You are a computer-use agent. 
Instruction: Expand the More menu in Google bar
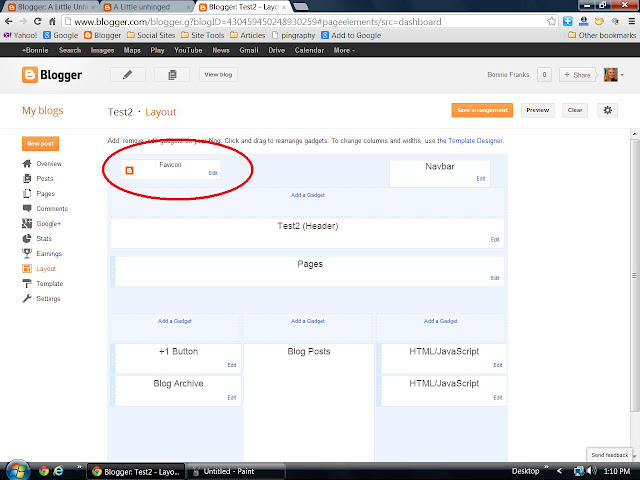point(344,50)
